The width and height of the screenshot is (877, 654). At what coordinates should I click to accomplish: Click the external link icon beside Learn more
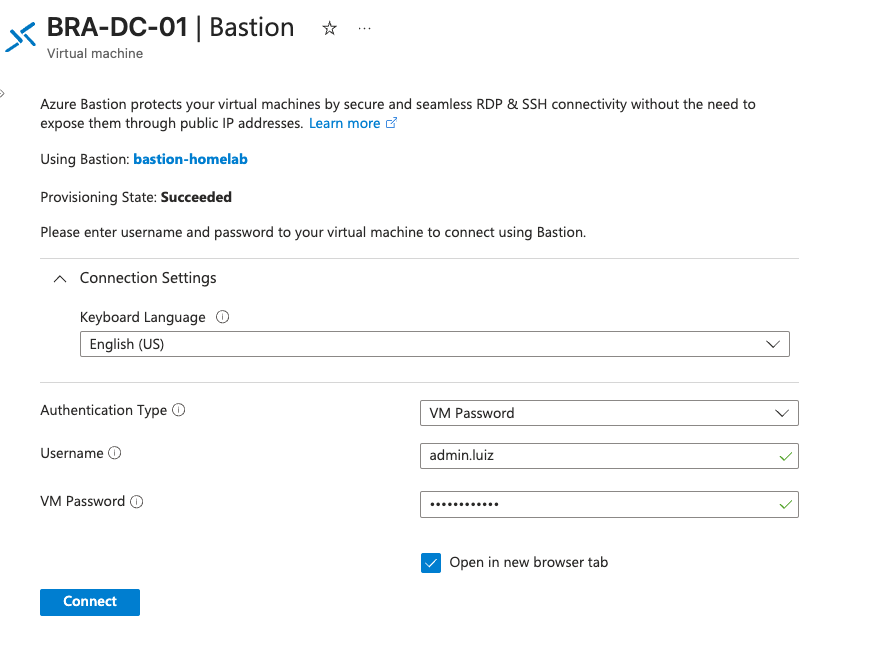pyautogui.click(x=392, y=124)
